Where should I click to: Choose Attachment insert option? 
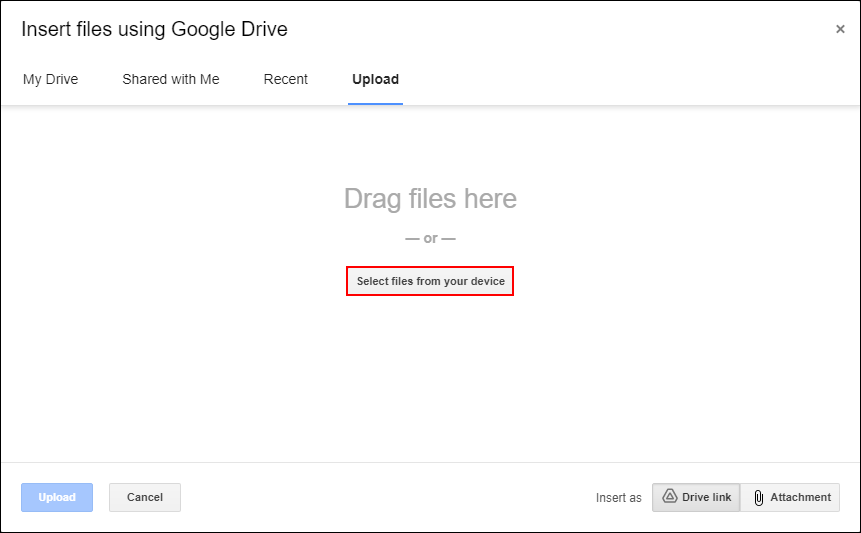pyautogui.click(x=790, y=497)
